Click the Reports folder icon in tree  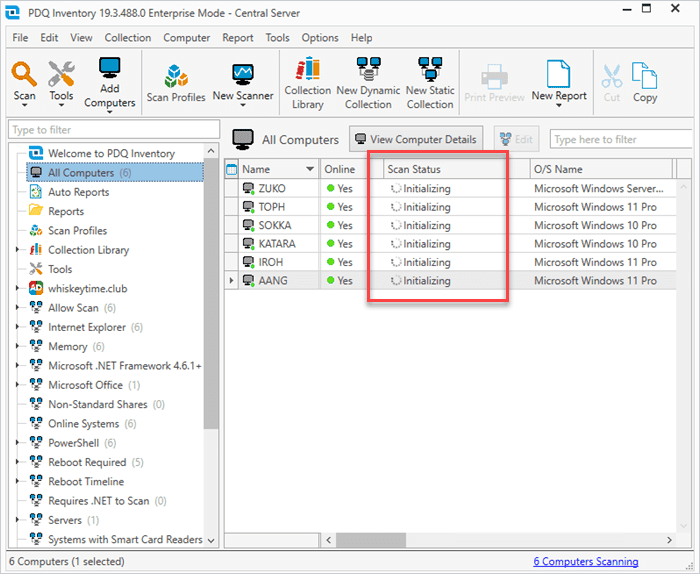click(x=36, y=210)
